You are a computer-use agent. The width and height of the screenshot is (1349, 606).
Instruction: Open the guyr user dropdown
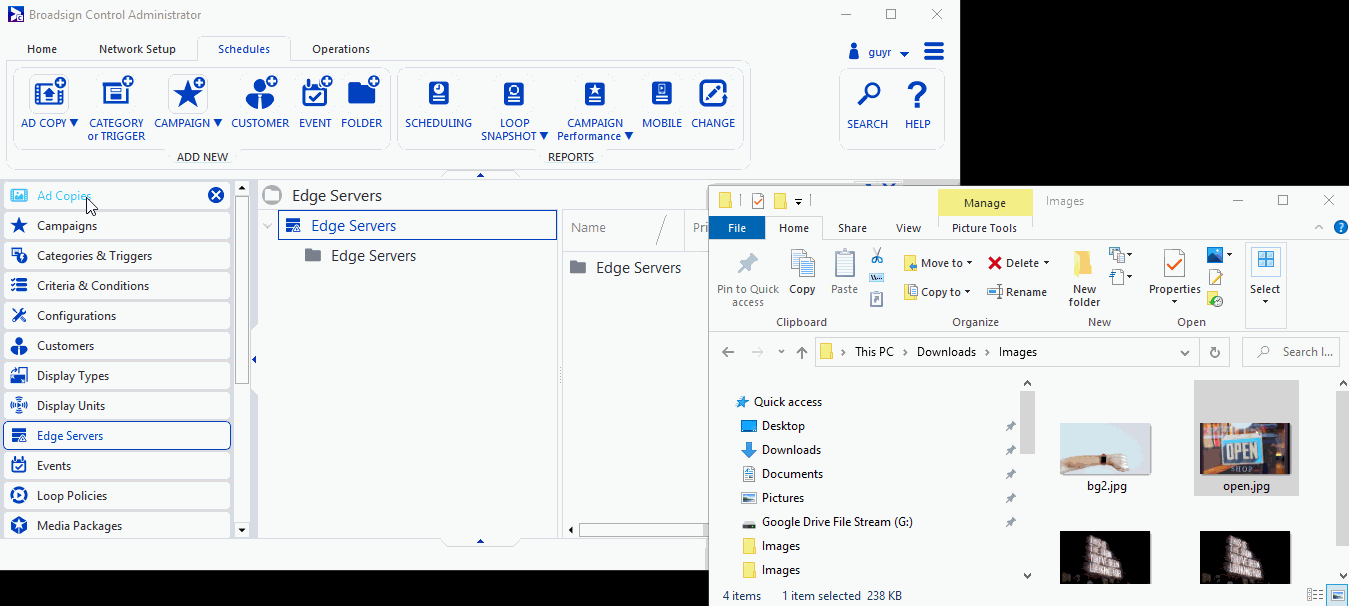coord(904,53)
